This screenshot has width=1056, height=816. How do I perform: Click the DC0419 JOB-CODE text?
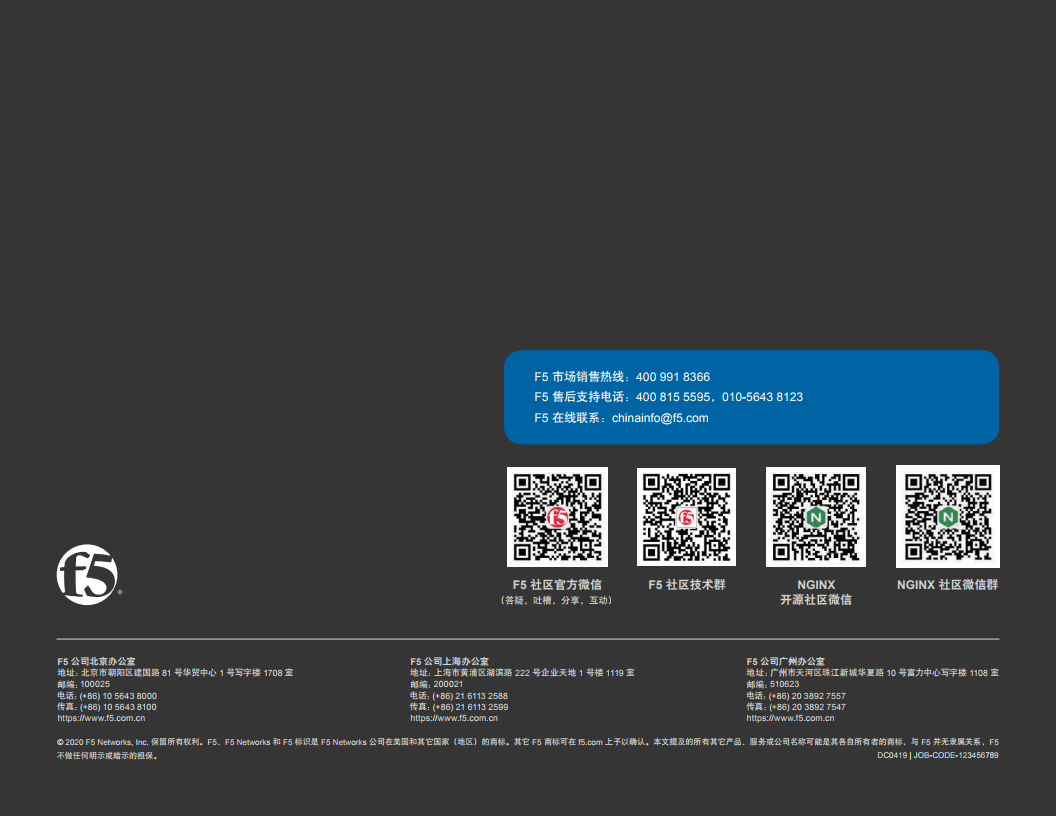click(937, 756)
